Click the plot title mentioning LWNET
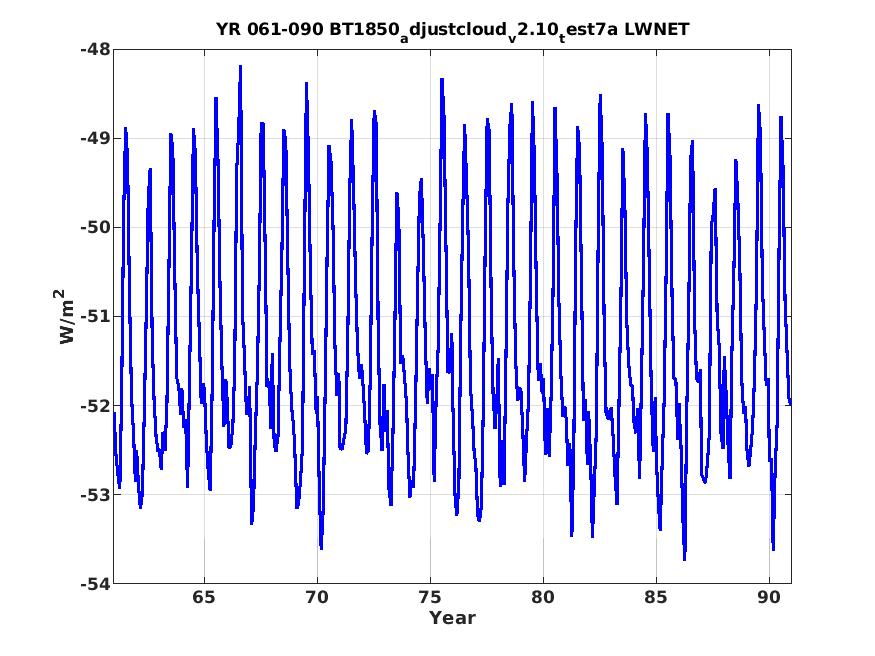The width and height of the screenshot is (875, 656). click(453, 30)
